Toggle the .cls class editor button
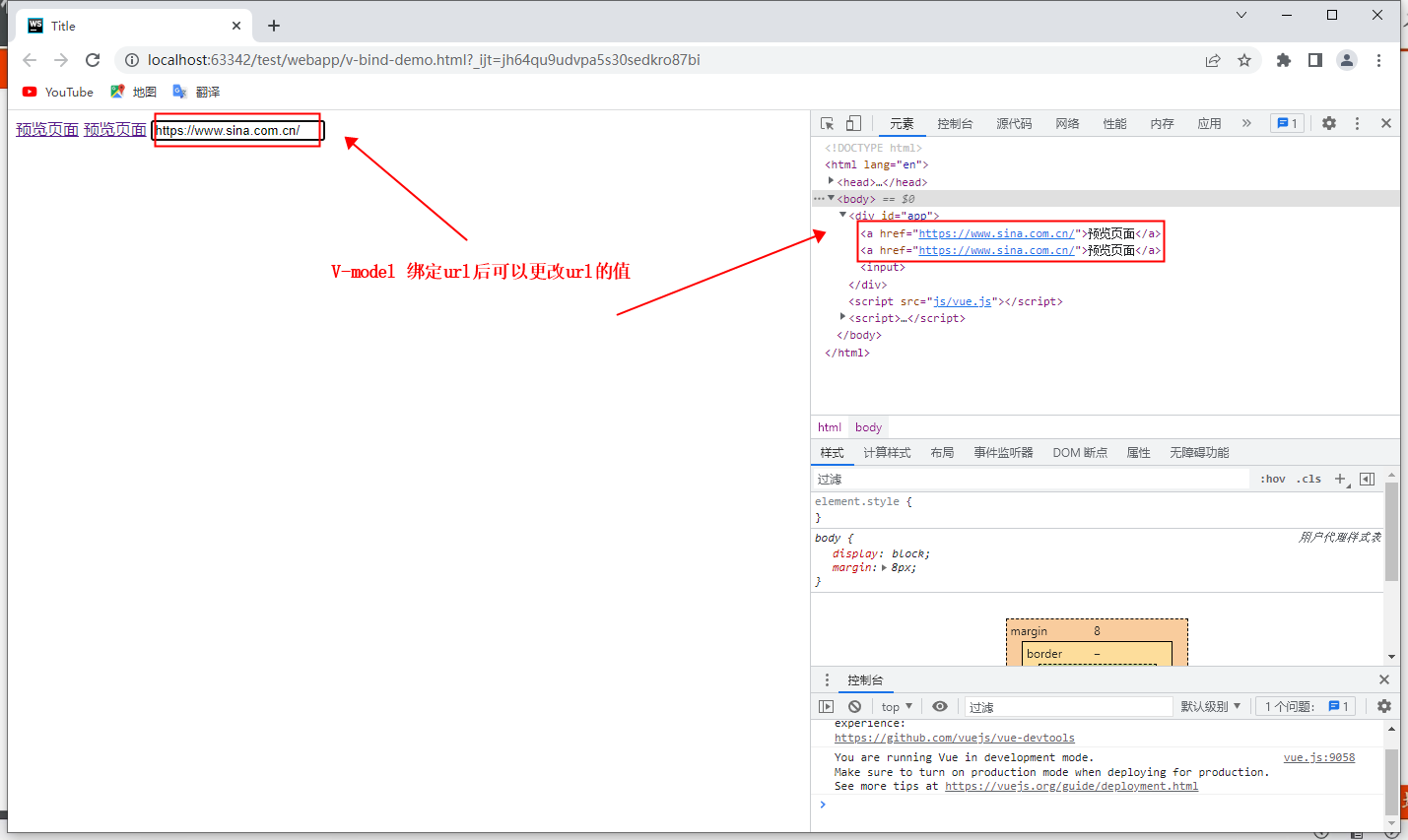This screenshot has height=840, width=1408. coord(1308,479)
